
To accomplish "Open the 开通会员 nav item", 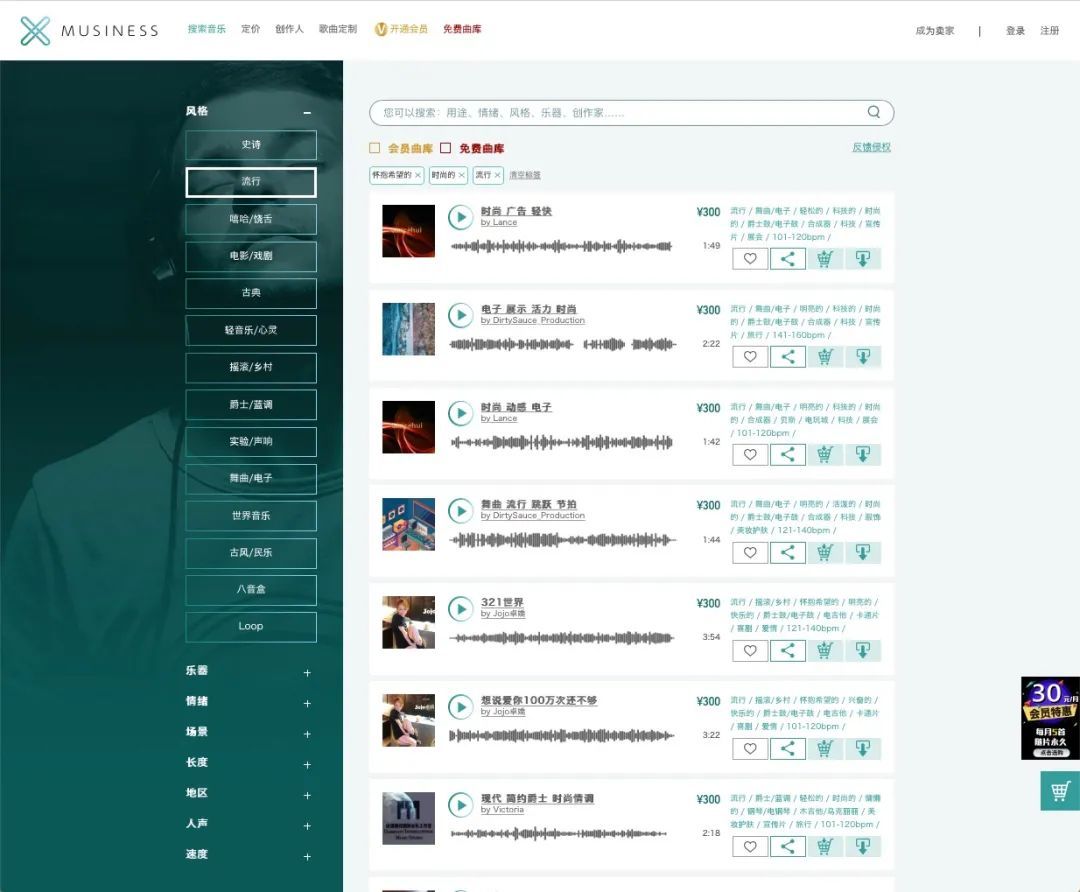I will point(401,29).
